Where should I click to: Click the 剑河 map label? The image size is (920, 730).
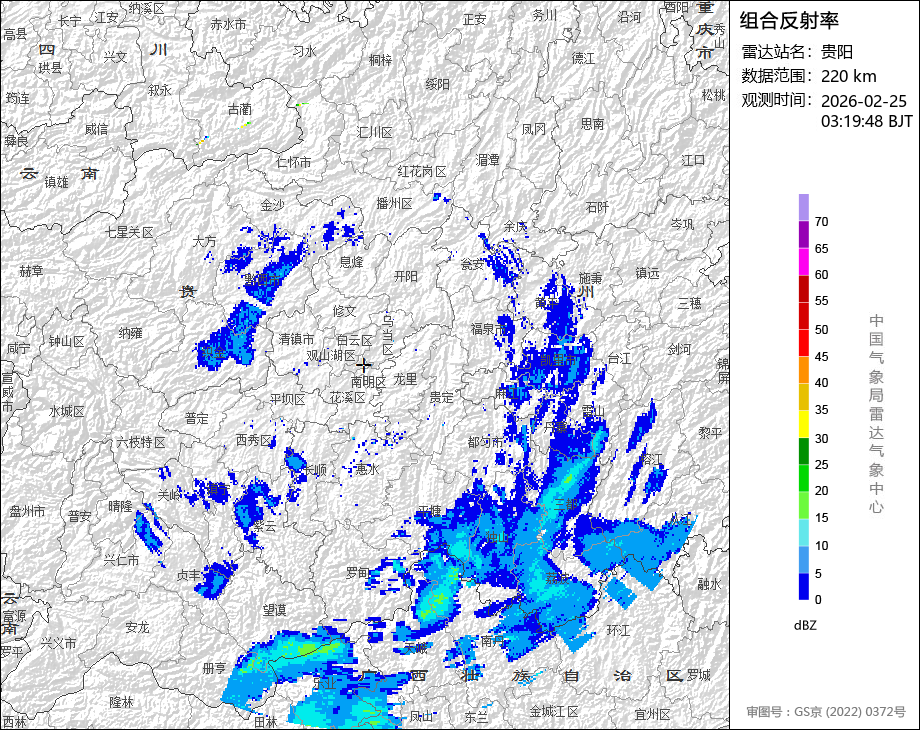click(x=679, y=349)
